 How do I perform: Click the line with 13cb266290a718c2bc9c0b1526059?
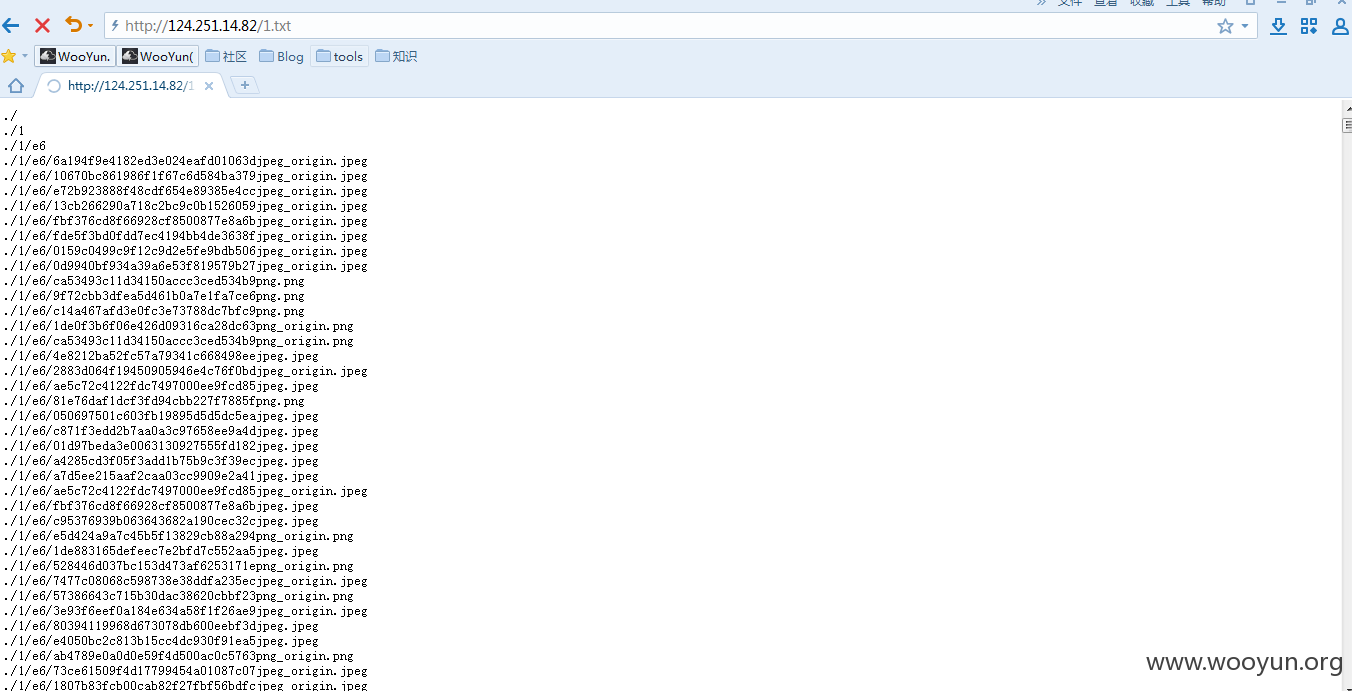point(185,206)
